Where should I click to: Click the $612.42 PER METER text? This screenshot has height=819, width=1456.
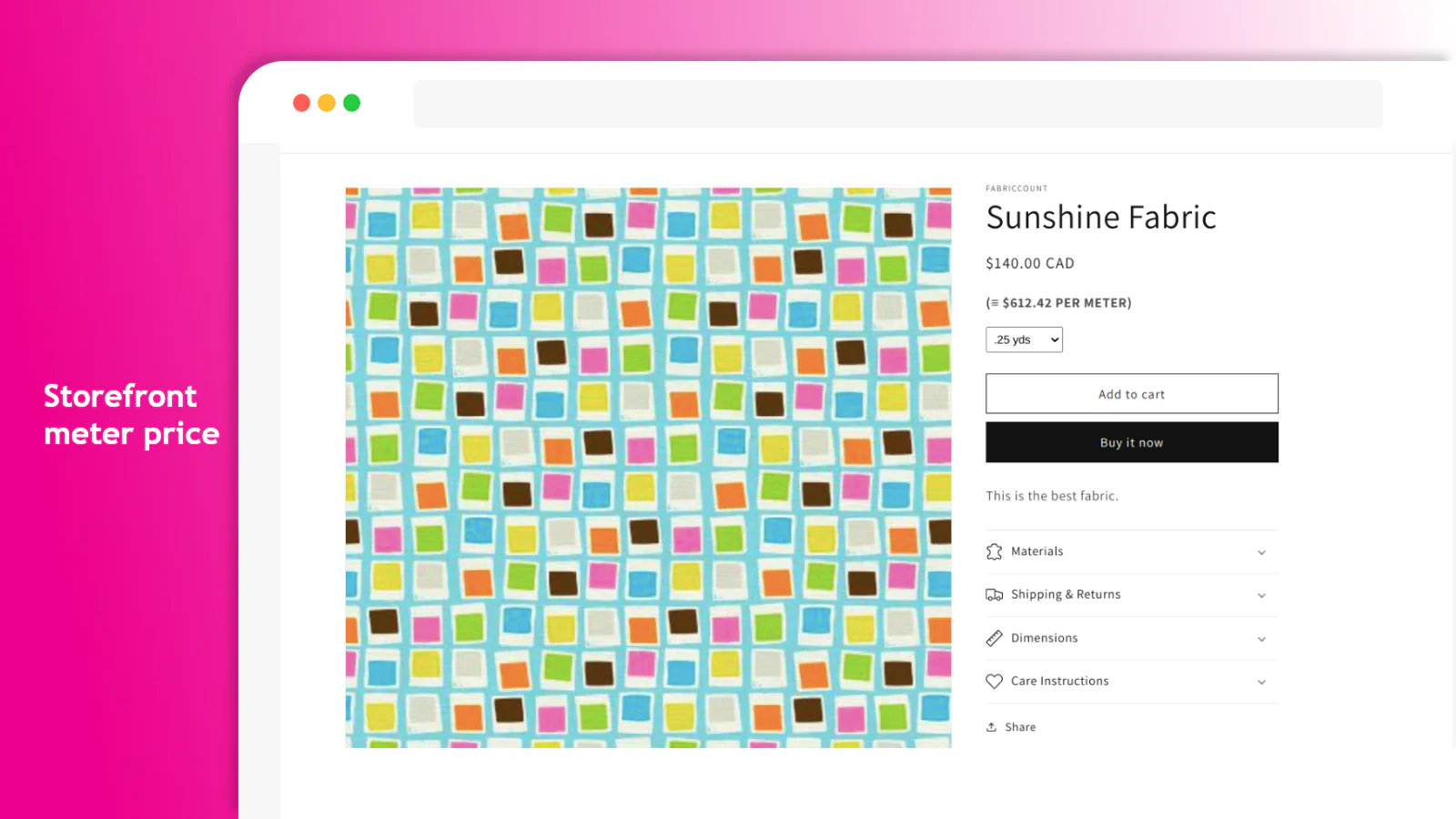point(1058,303)
